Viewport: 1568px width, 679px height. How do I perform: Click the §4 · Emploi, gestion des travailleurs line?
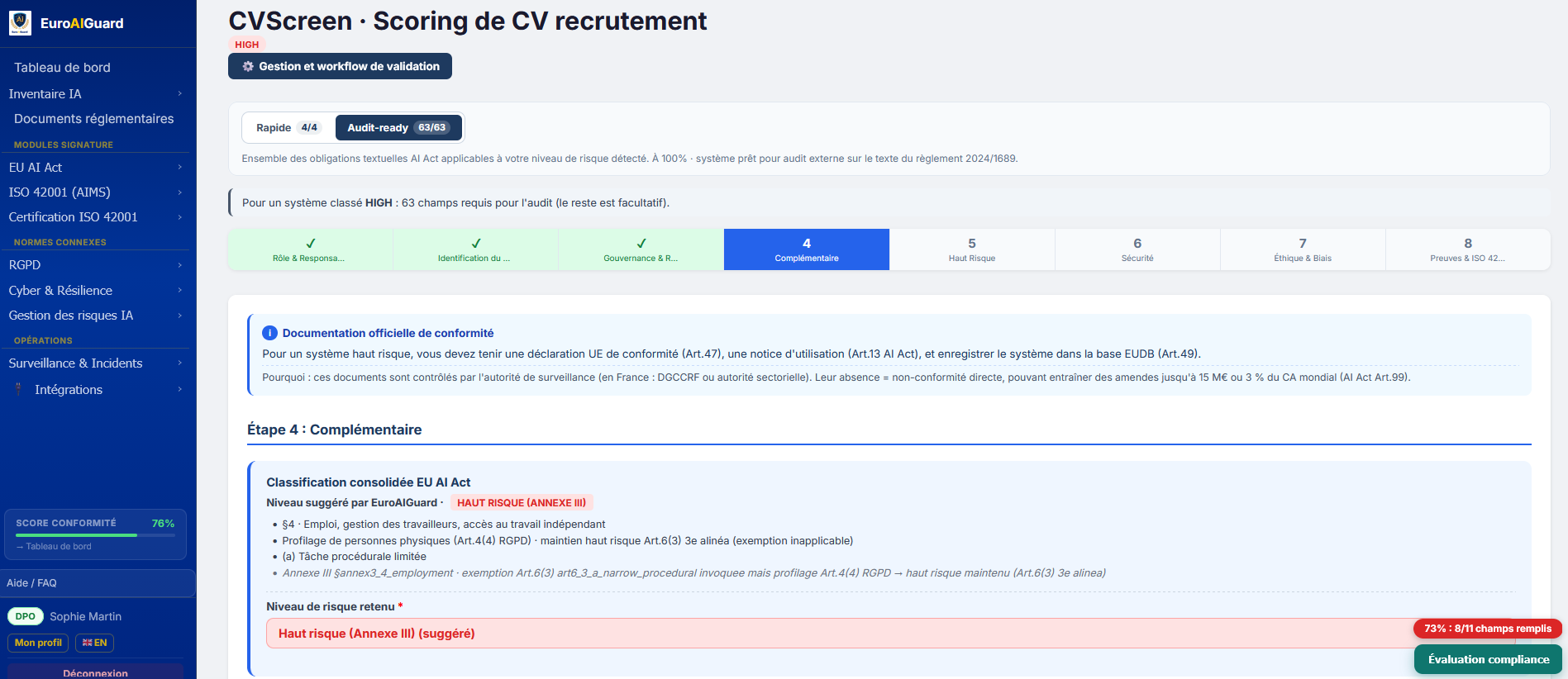444,525
